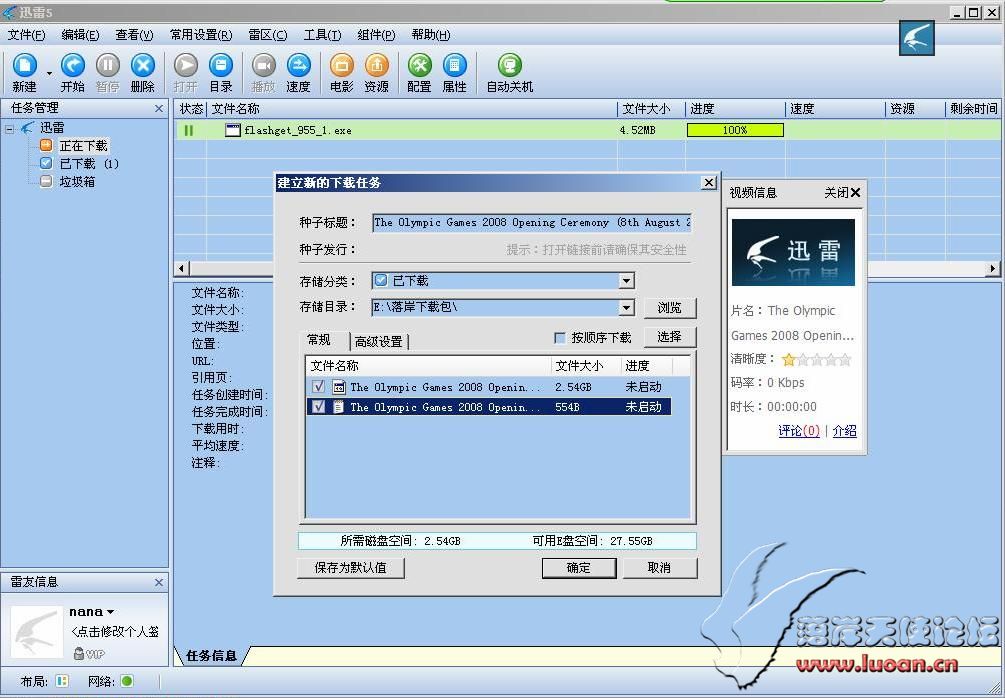Viewport: 1005px width, 698px height.
Task: Click the 网络 green status indicator
Action: tap(127, 681)
